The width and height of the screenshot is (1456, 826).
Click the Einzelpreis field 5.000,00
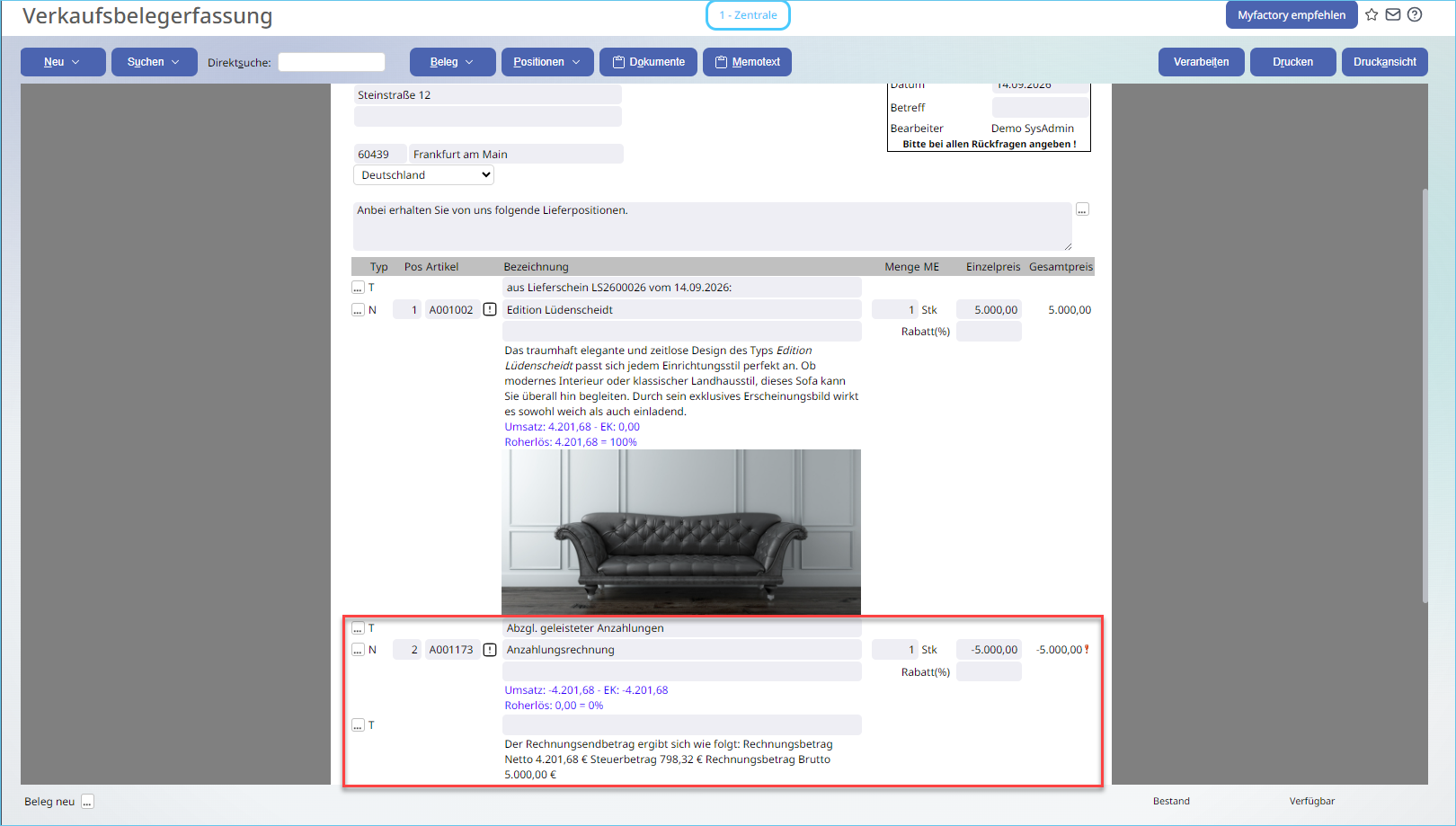coord(989,309)
